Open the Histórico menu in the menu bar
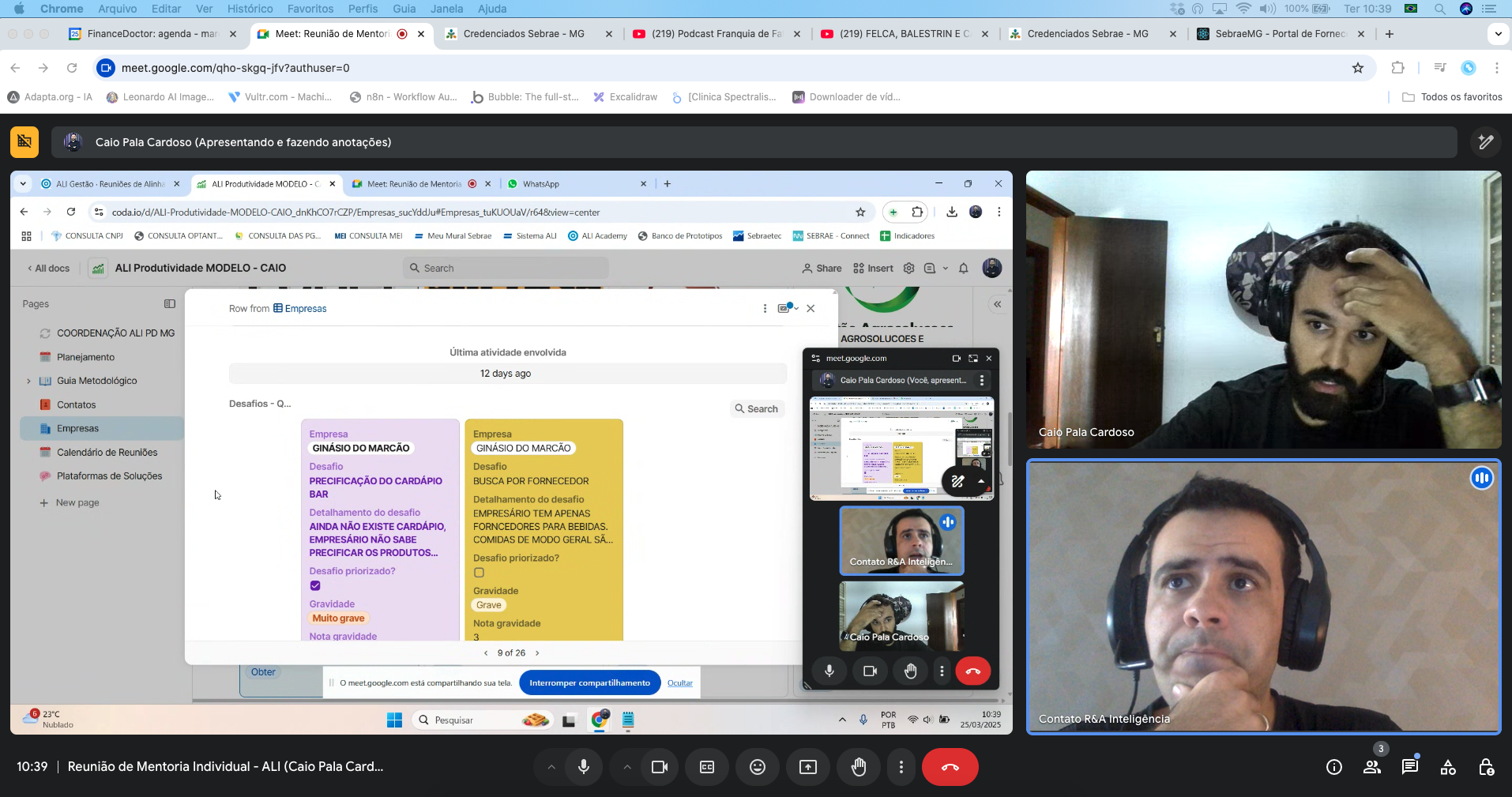This screenshot has width=1512, height=797. 250,9
